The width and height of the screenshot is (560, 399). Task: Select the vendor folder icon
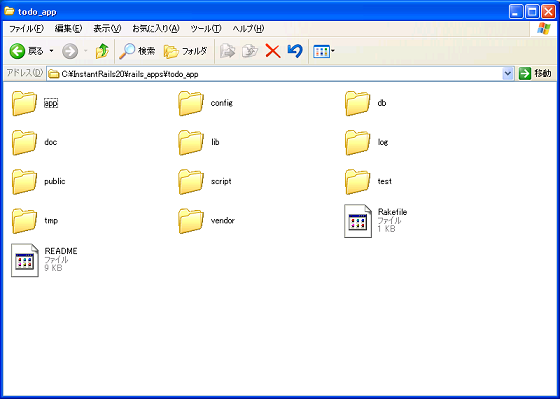(191, 221)
